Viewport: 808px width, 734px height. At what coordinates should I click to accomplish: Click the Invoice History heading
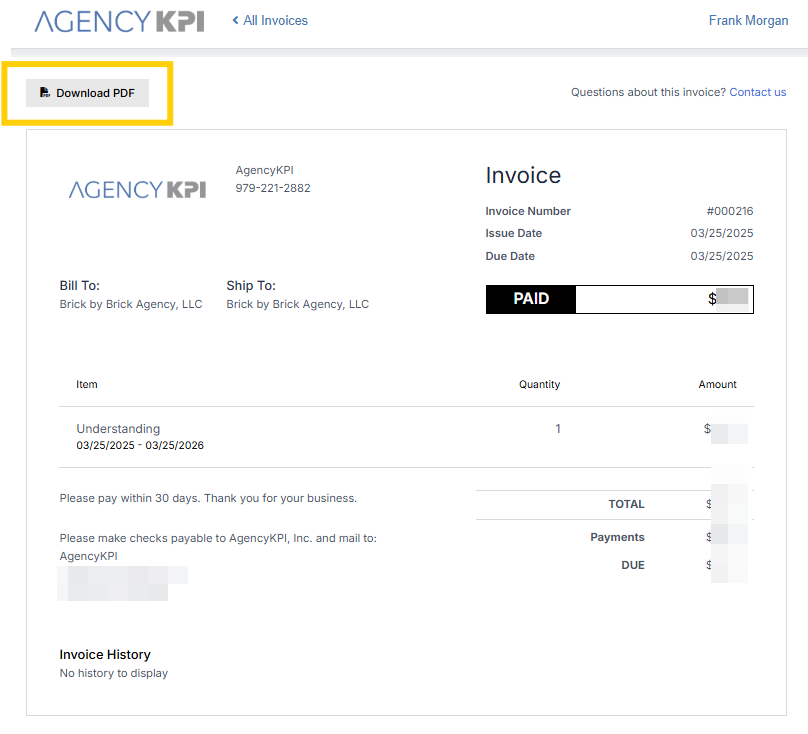coord(105,655)
